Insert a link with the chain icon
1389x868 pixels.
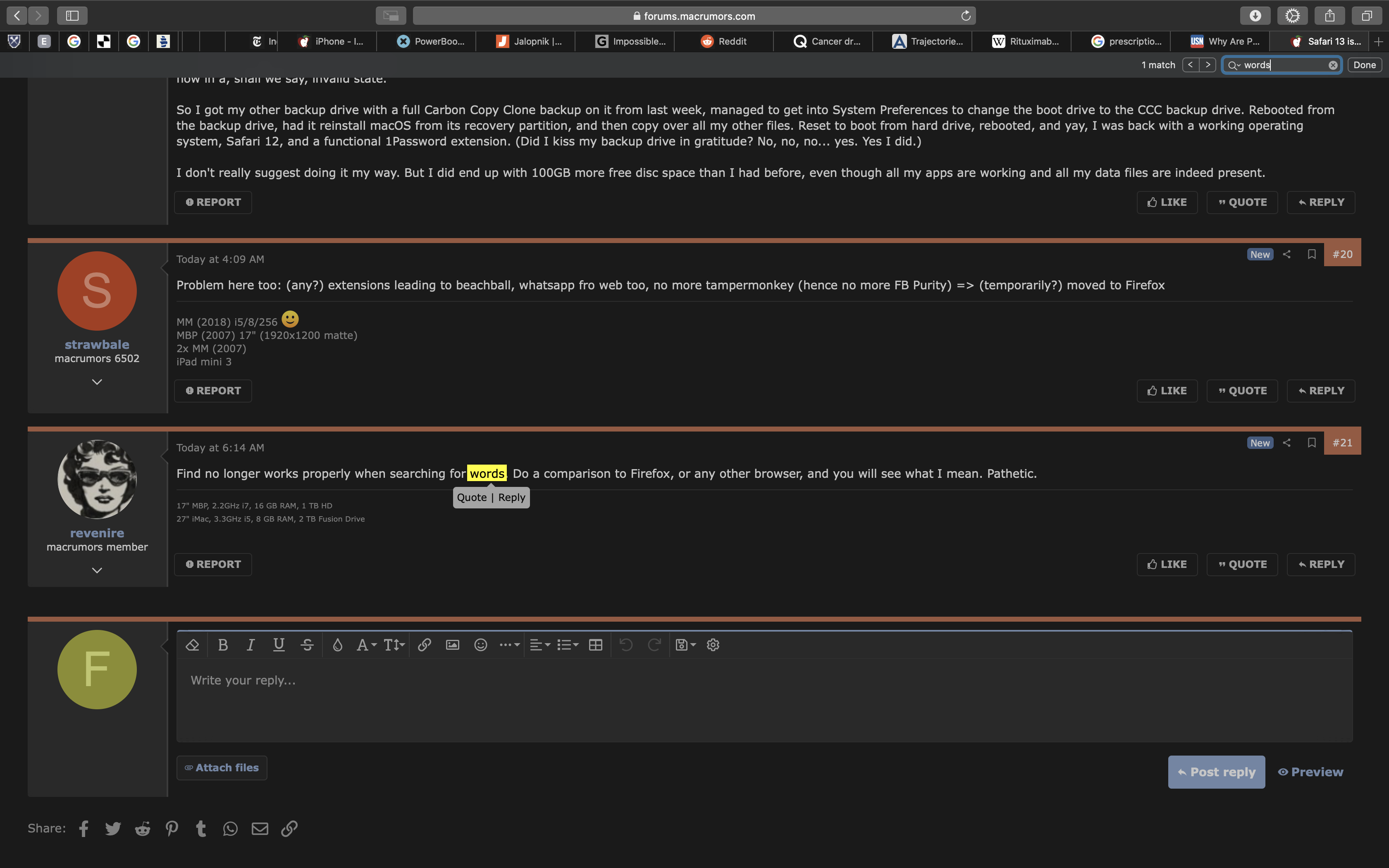tap(424, 645)
